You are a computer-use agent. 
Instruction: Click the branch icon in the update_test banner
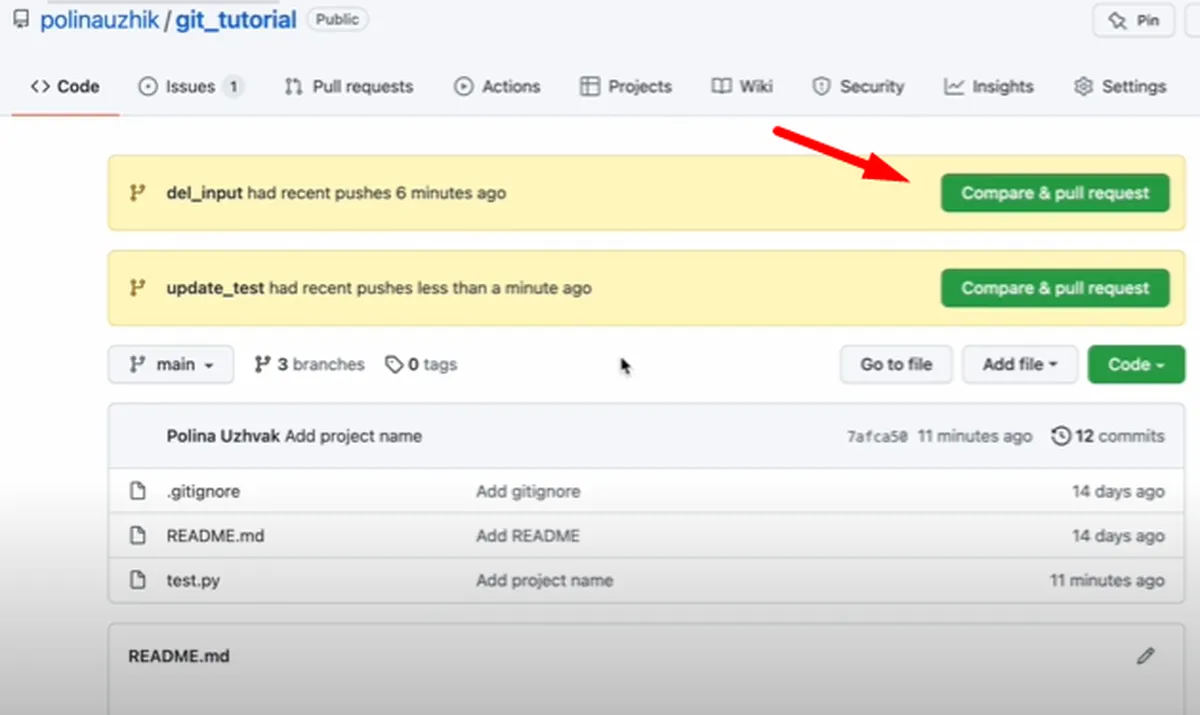(138, 288)
